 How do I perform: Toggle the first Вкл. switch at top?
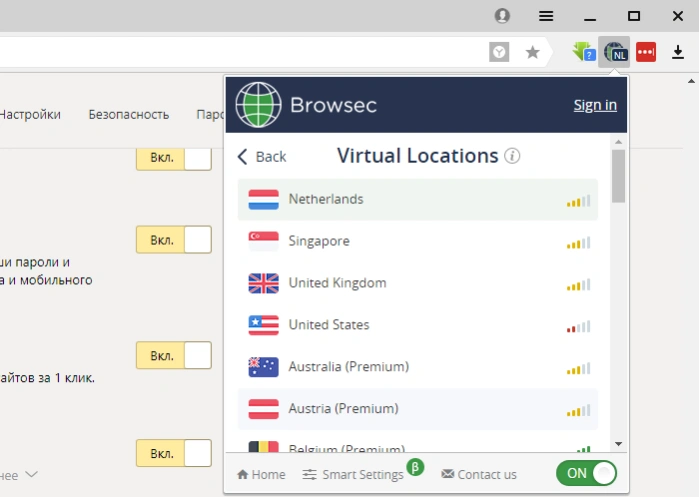(x=174, y=159)
